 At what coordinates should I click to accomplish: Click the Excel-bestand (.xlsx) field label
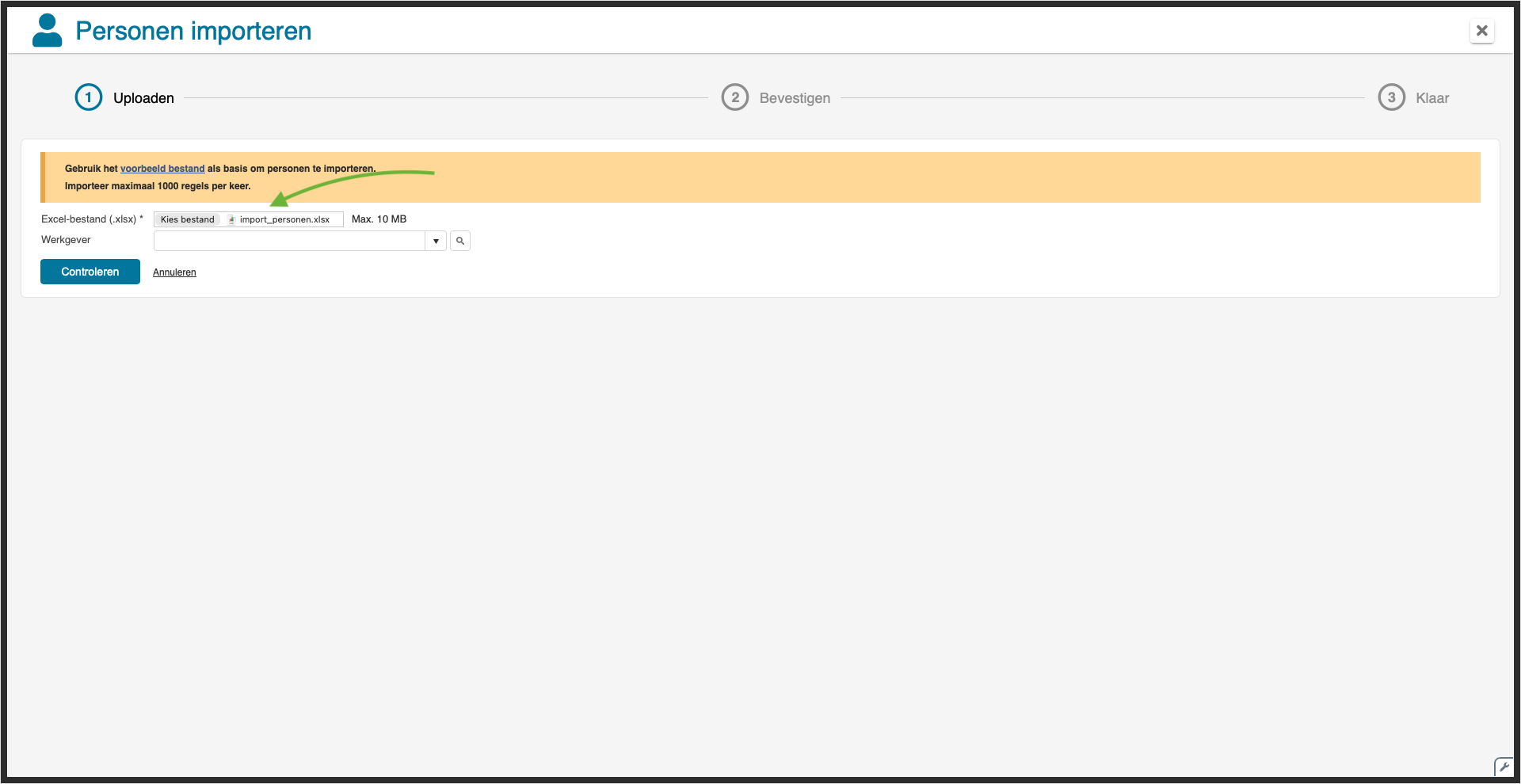click(x=90, y=219)
